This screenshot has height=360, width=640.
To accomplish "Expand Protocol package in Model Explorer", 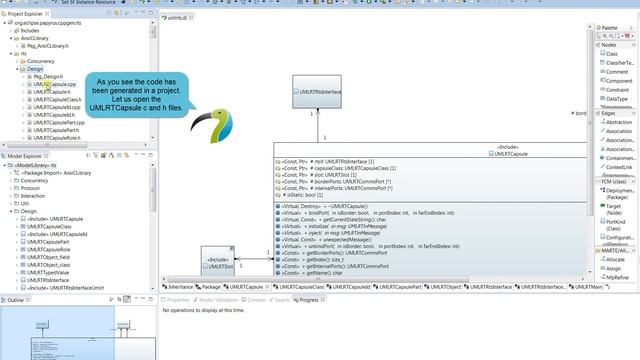I will [11, 188].
